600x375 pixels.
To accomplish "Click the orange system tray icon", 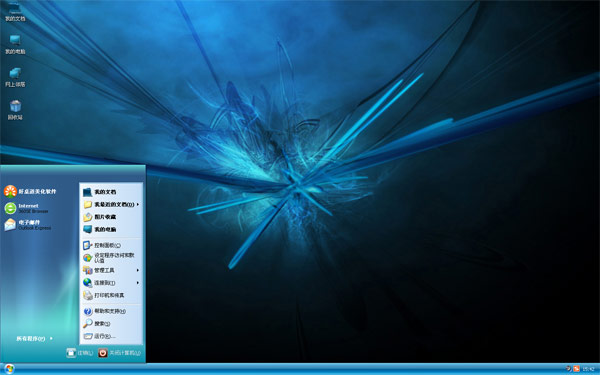I will 576,369.
